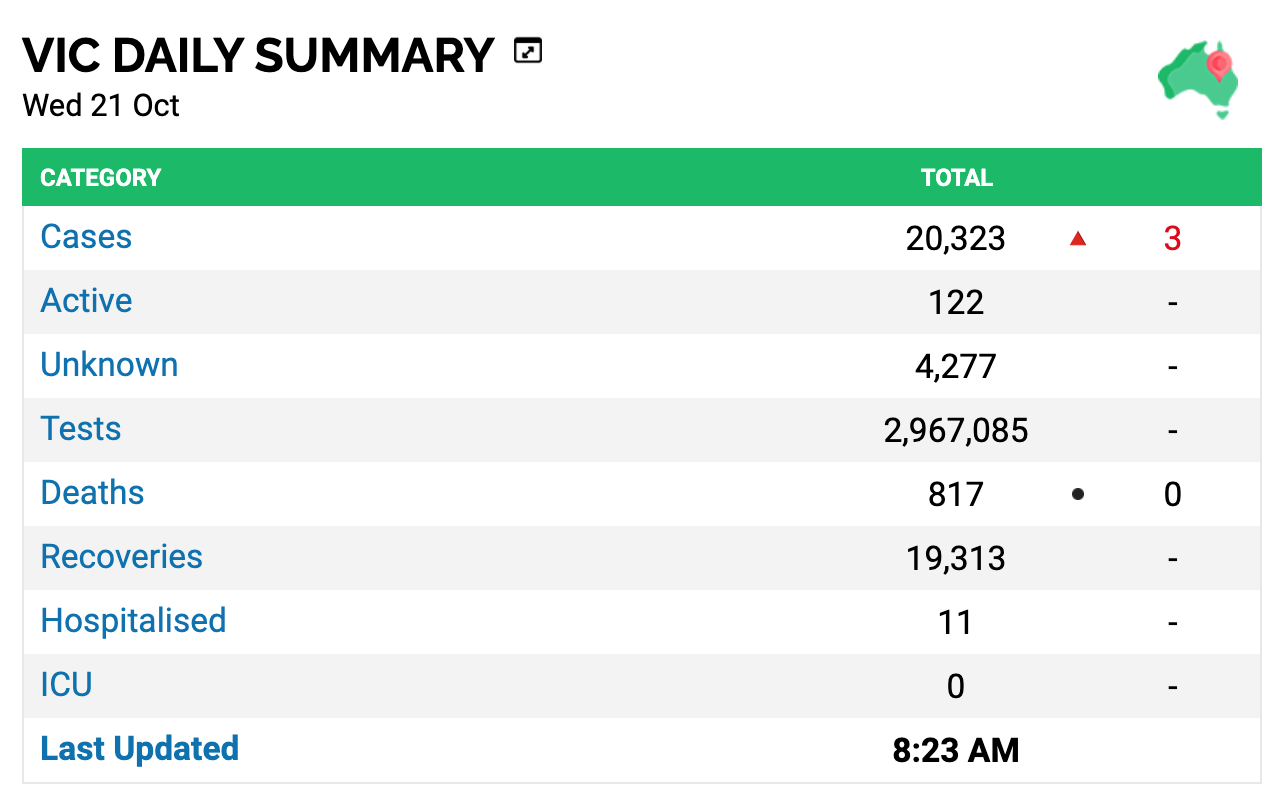This screenshot has width=1284, height=806.
Task: Open the Hospitalised category link
Action: pos(133,621)
